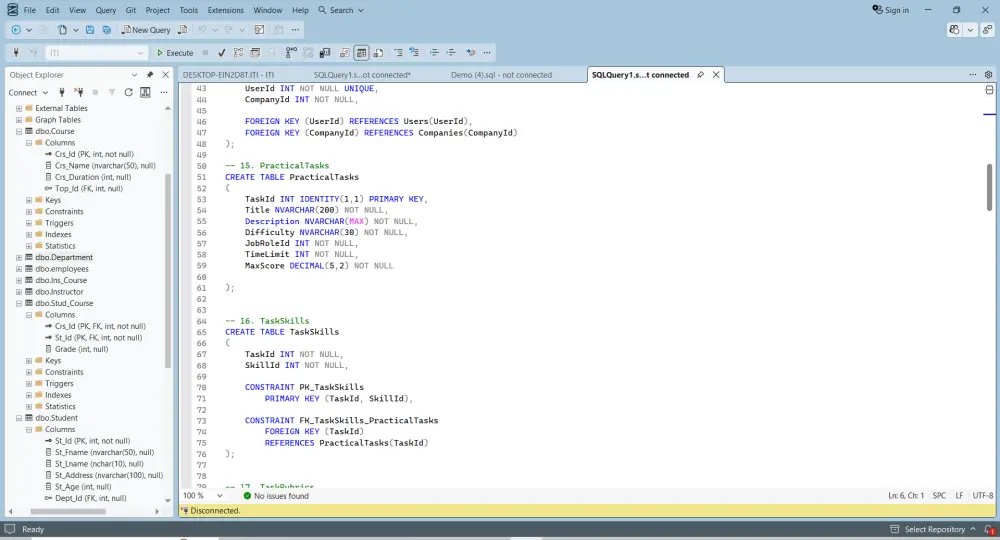This screenshot has height=540, width=1000.
Task: Click Disconnect plug icon in Object Explorer
Action: click(78, 92)
